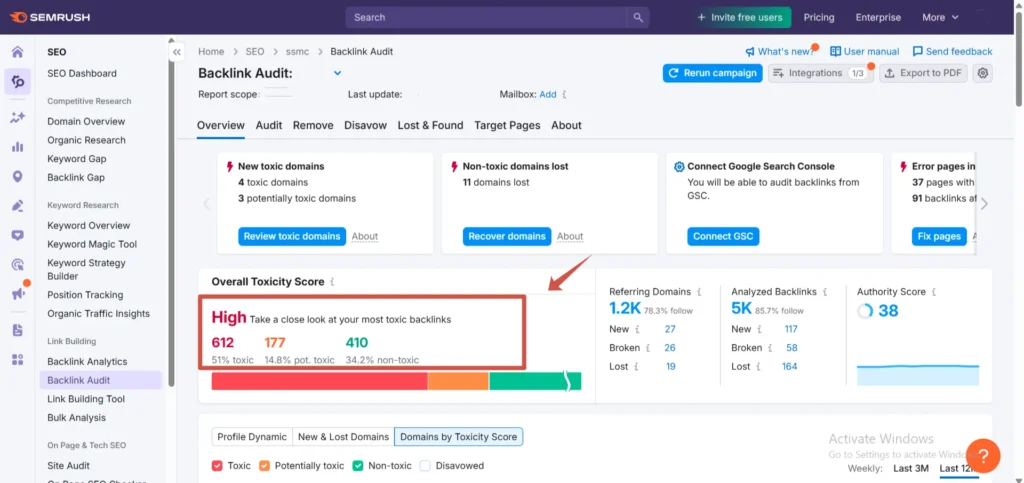The width and height of the screenshot is (1024, 483).
Task: Open the Lost & Found tab
Action: (x=430, y=125)
